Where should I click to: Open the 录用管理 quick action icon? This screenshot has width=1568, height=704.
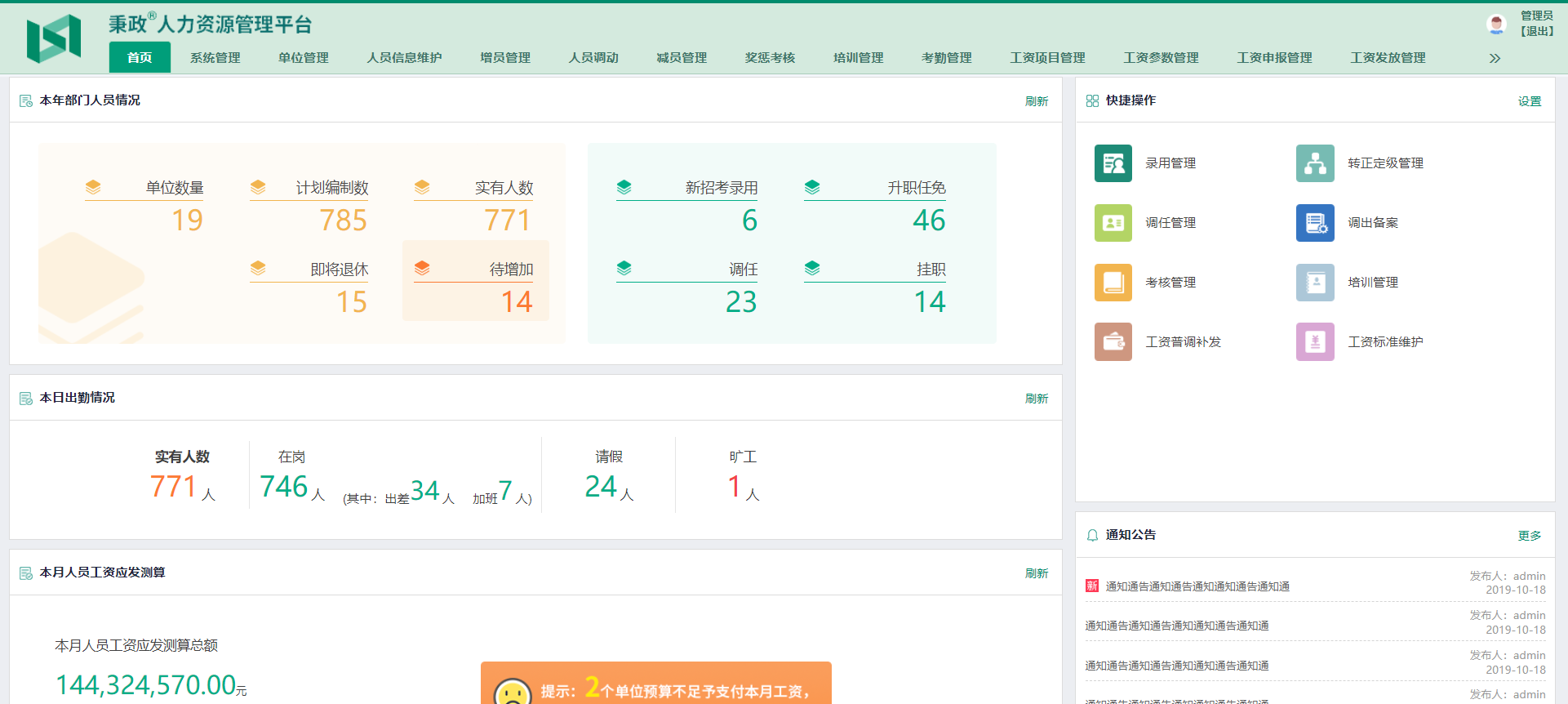(x=1113, y=163)
